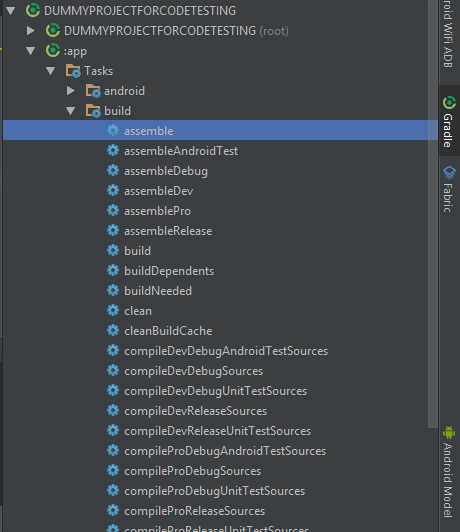This screenshot has width=460, height=532.
Task: Click the Tasks folder icon
Action: coord(73,71)
